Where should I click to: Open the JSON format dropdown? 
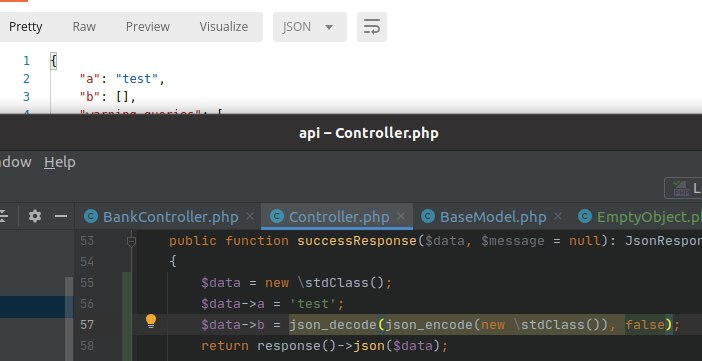coord(310,27)
